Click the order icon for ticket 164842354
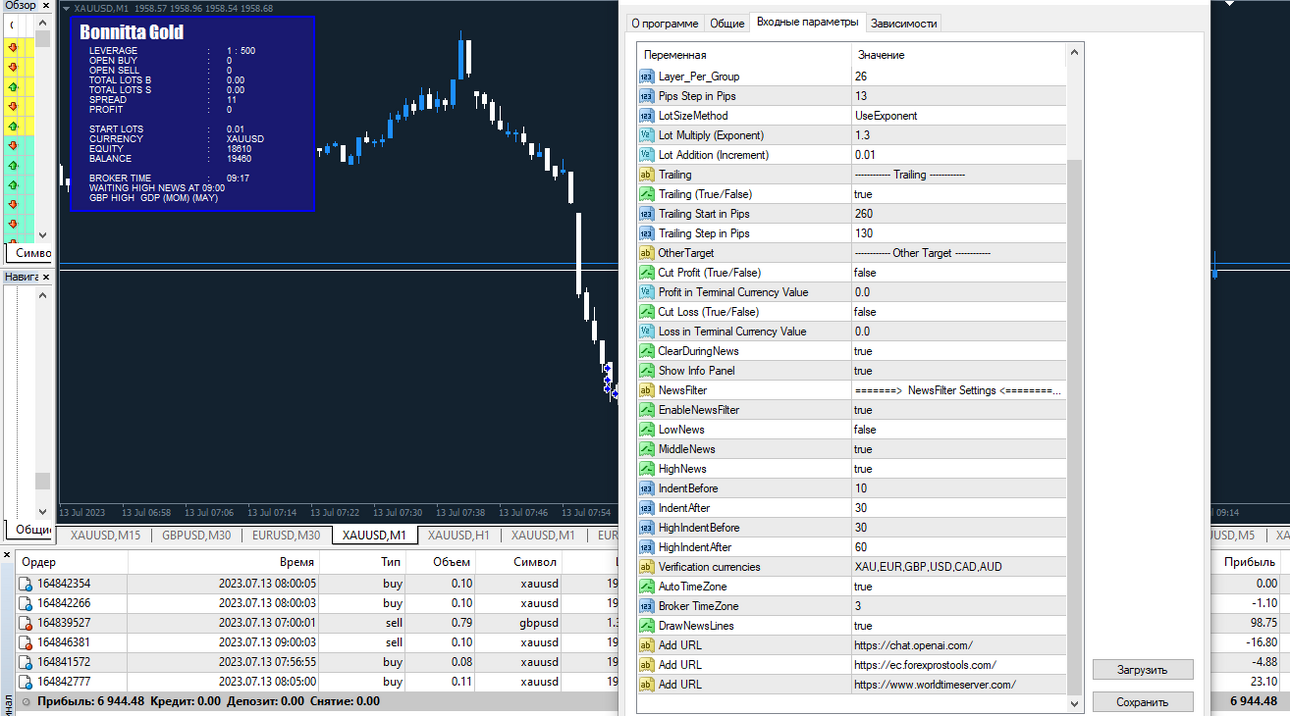 pyautogui.click(x=27, y=584)
